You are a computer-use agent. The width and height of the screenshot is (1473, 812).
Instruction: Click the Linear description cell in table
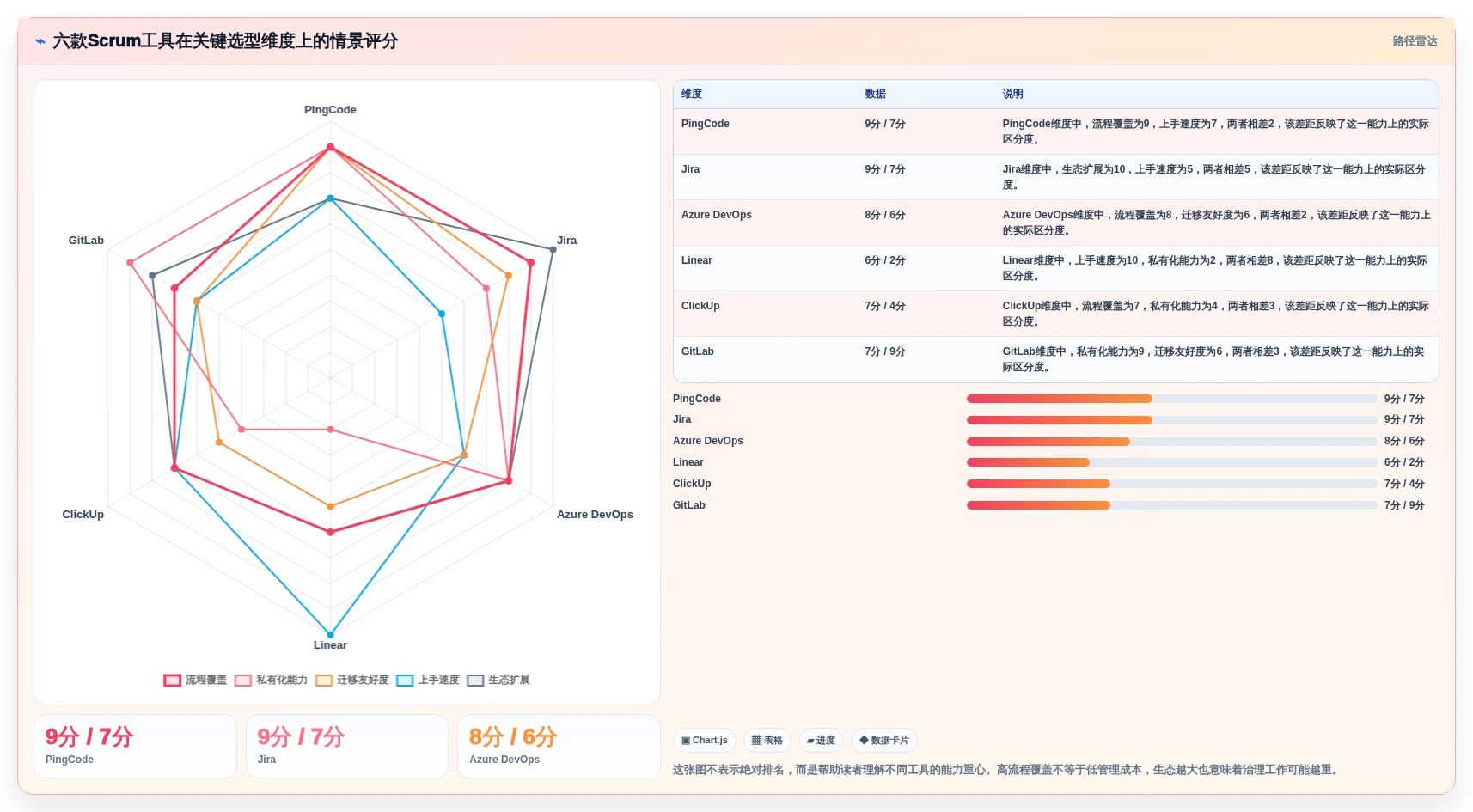click(1216, 268)
